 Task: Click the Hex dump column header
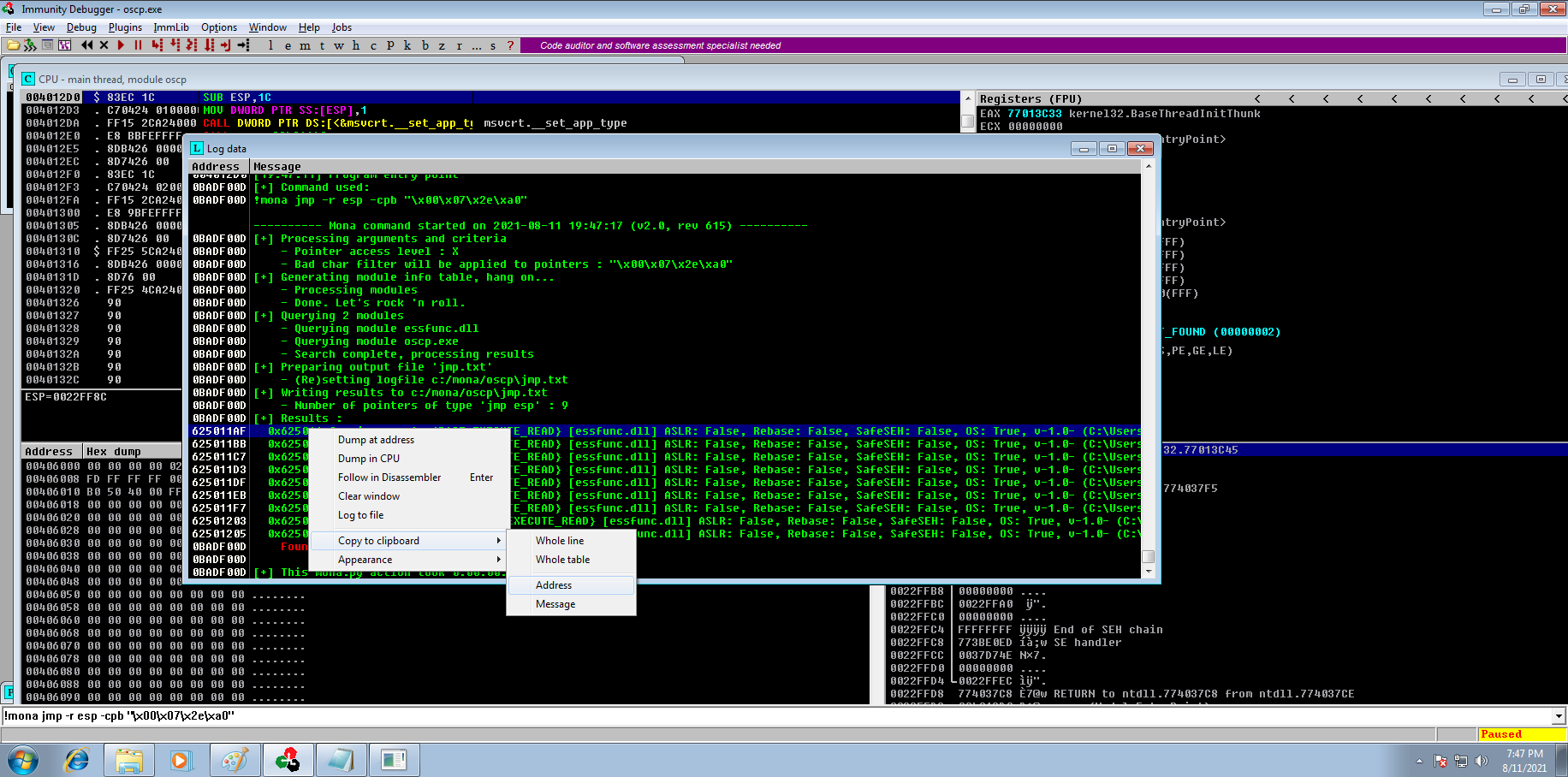(x=132, y=451)
